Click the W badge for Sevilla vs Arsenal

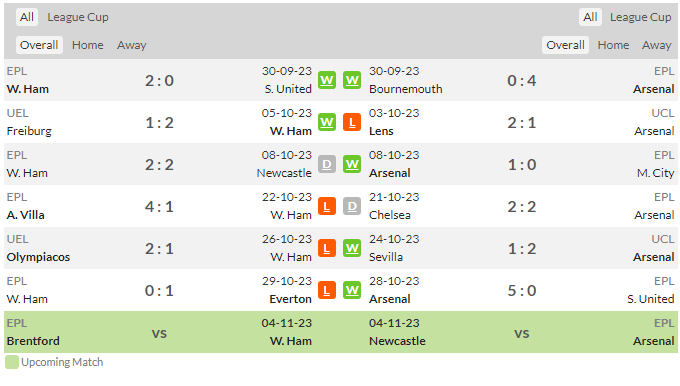click(352, 249)
